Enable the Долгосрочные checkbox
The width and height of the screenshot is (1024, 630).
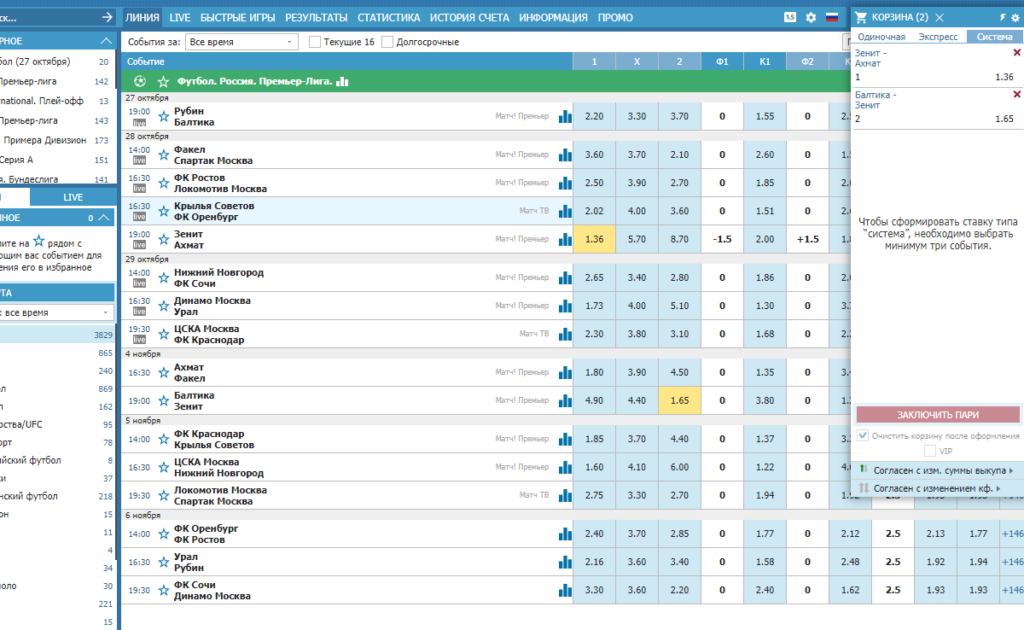click(387, 42)
